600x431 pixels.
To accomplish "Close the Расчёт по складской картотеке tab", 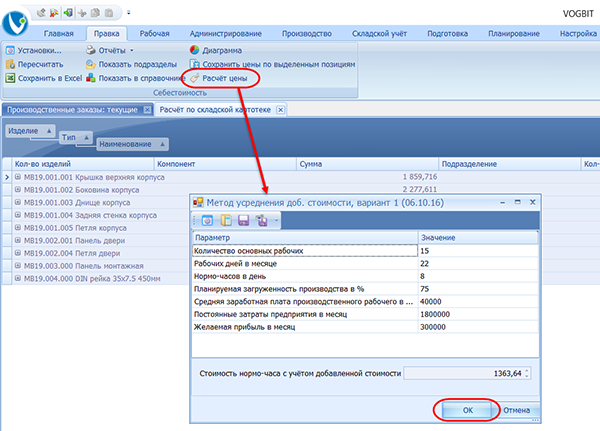I will [x=280, y=110].
